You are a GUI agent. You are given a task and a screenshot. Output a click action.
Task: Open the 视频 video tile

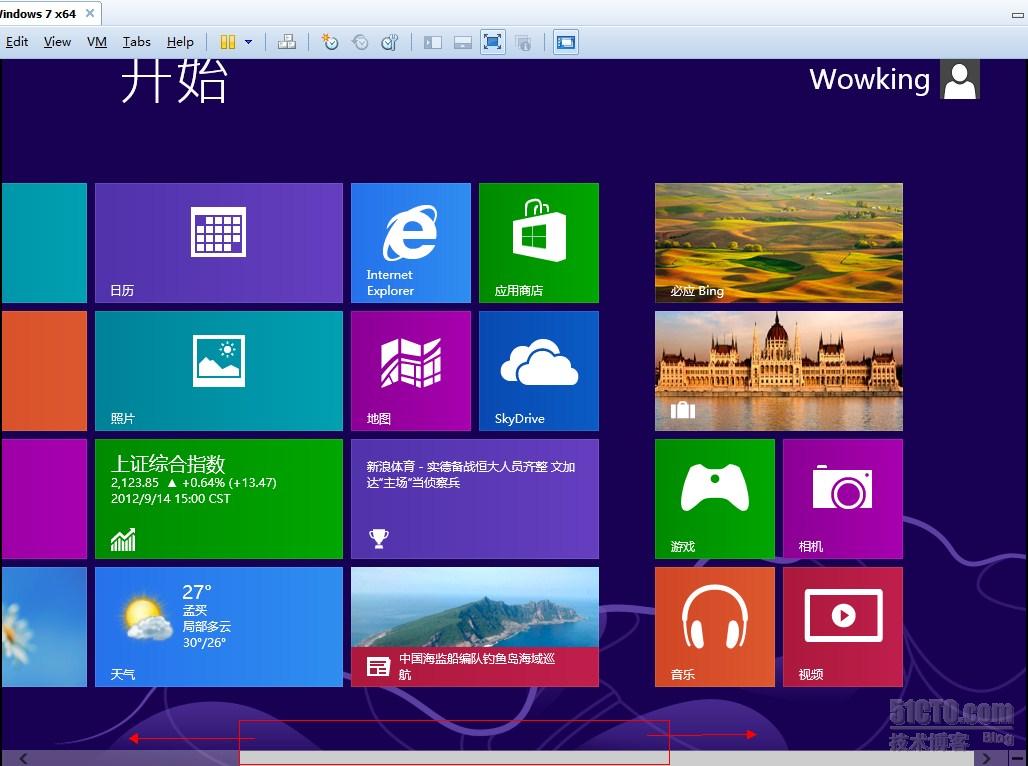coord(843,627)
